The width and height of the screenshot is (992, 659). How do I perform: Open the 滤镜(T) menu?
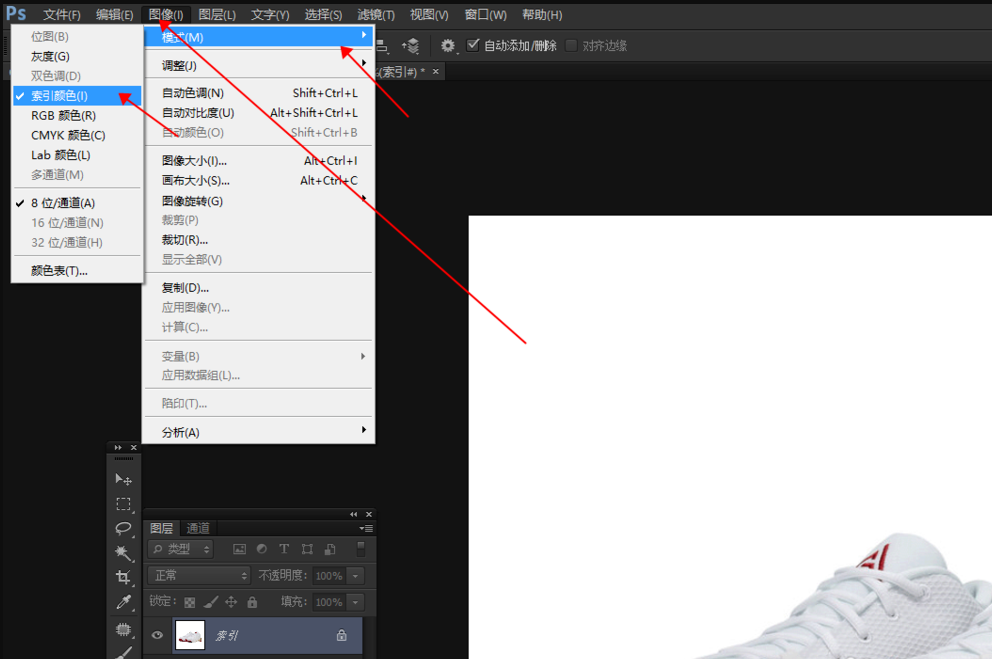[376, 15]
